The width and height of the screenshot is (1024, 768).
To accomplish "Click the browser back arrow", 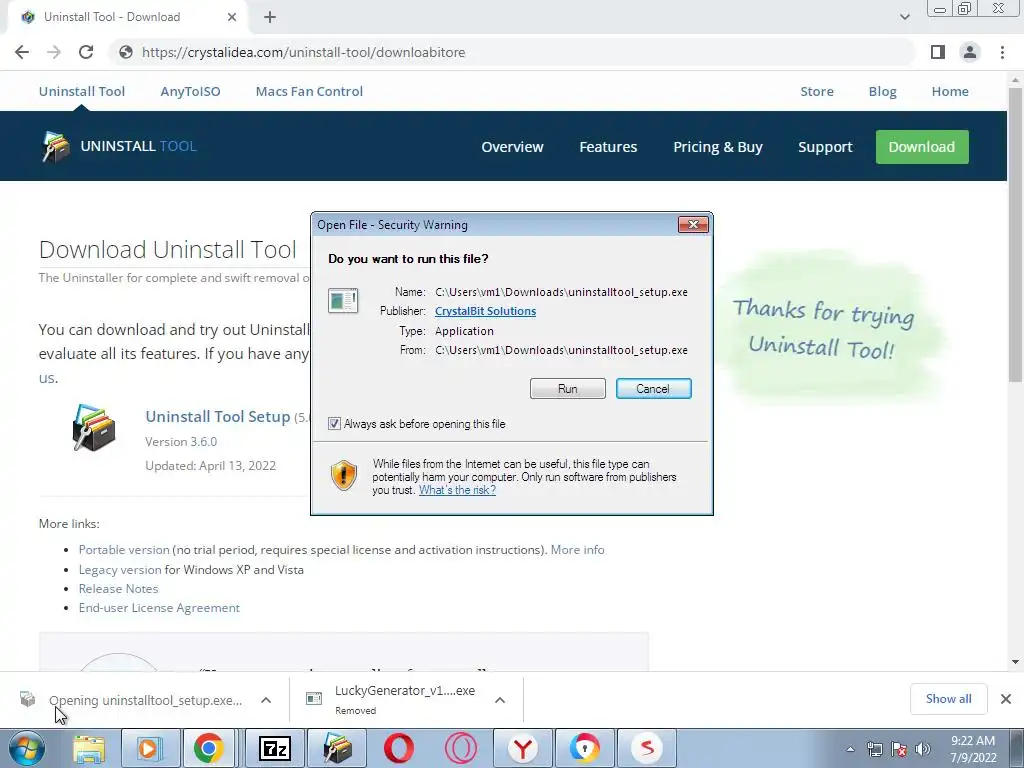I will coord(22,52).
